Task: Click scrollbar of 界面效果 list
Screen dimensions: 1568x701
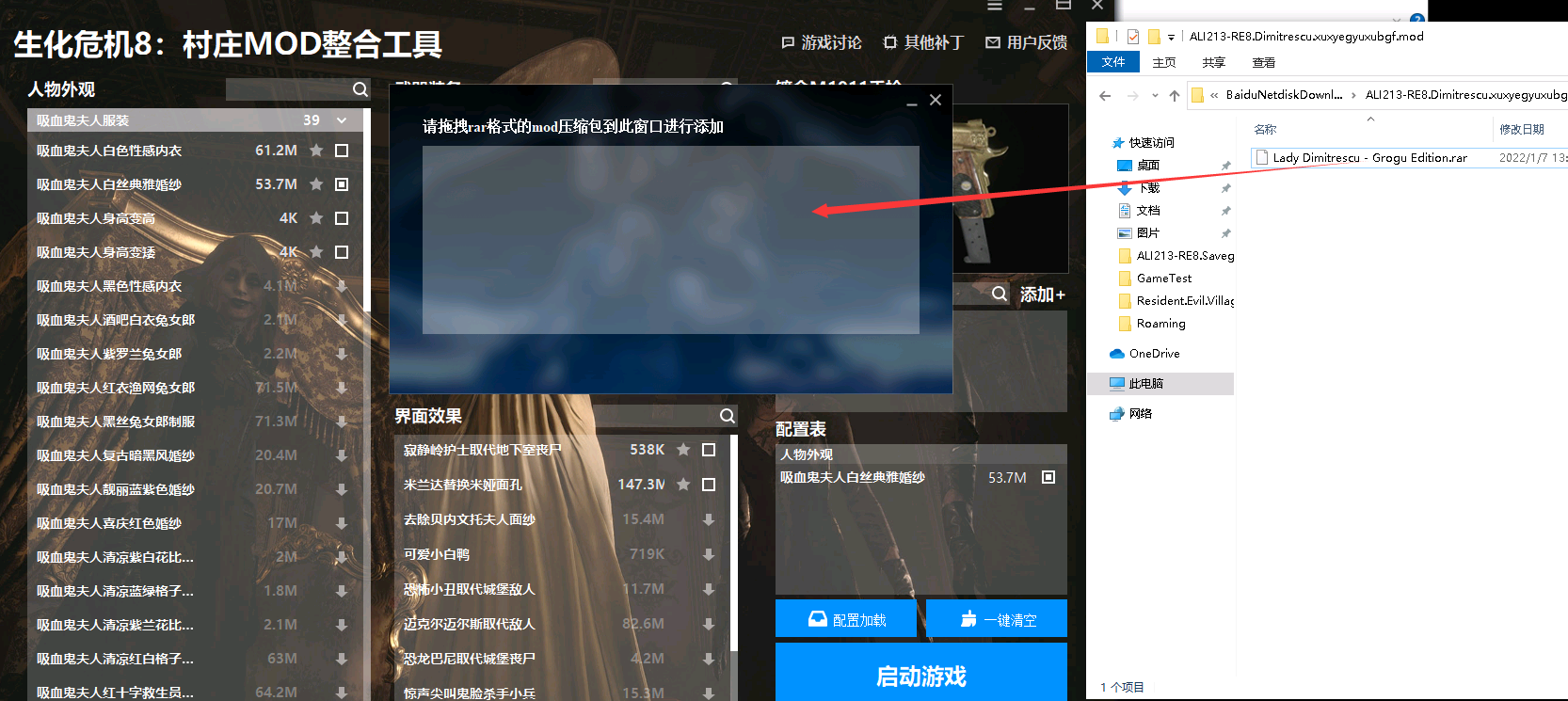Action: (733, 541)
